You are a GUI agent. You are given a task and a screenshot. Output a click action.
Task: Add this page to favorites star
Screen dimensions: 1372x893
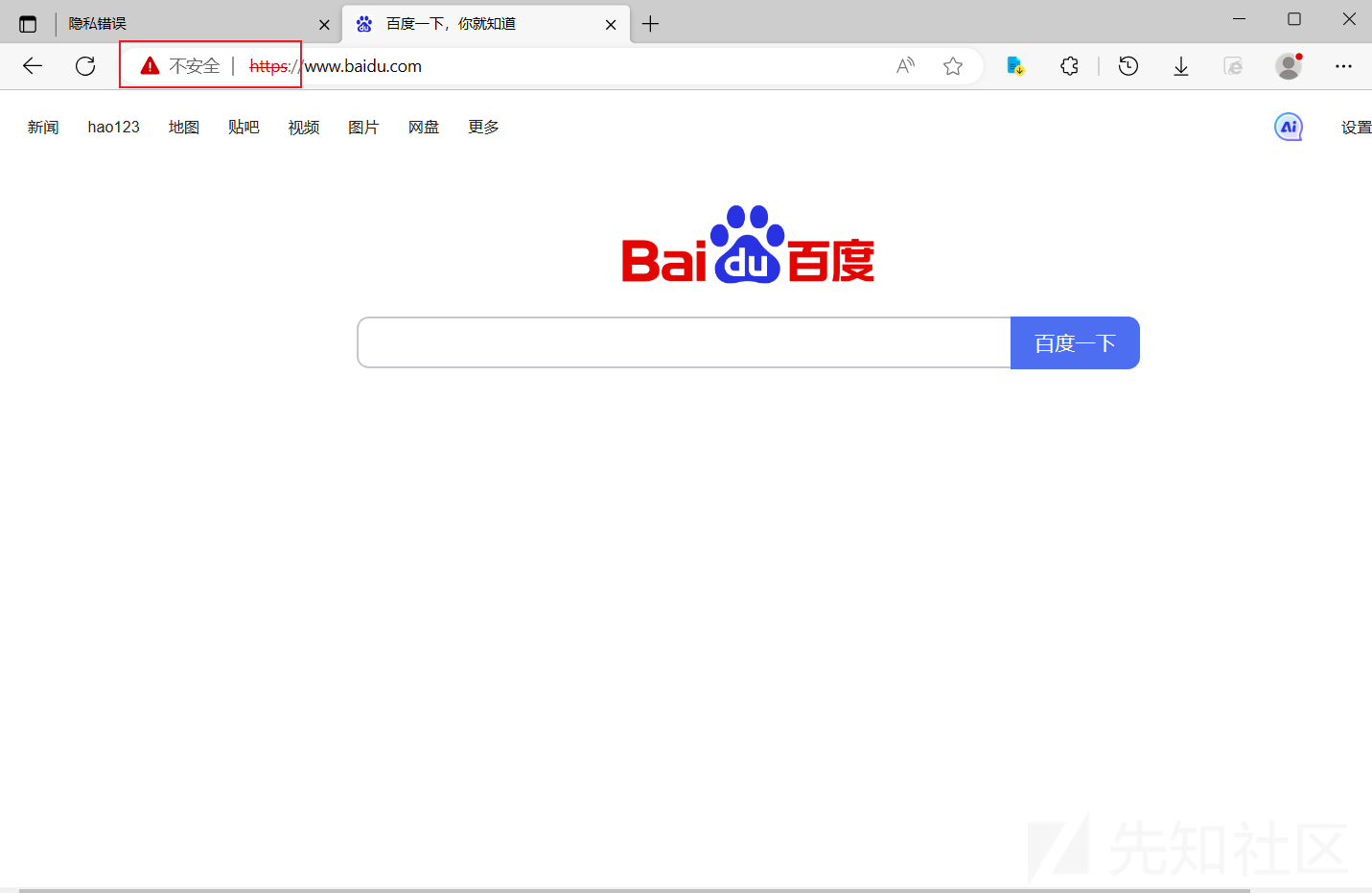coord(952,65)
